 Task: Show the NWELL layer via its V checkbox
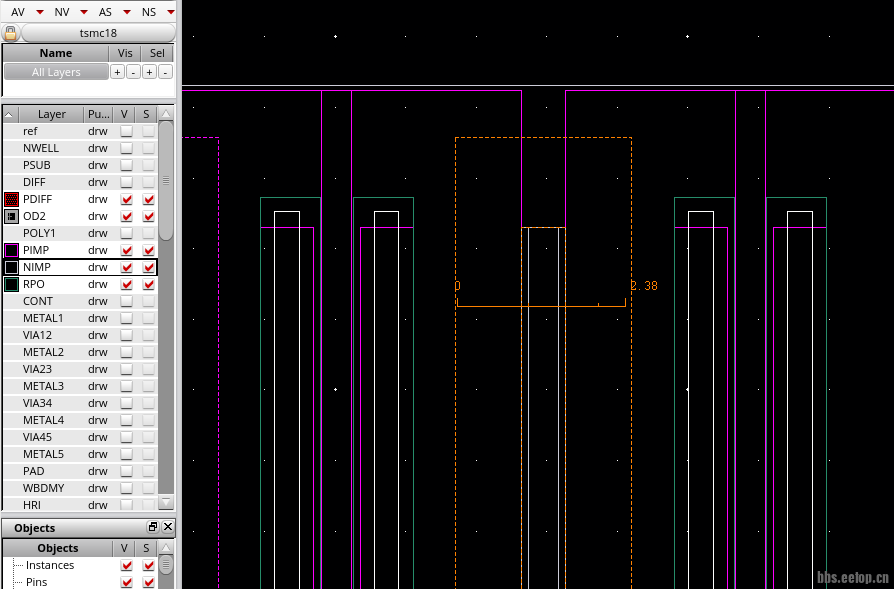126,148
